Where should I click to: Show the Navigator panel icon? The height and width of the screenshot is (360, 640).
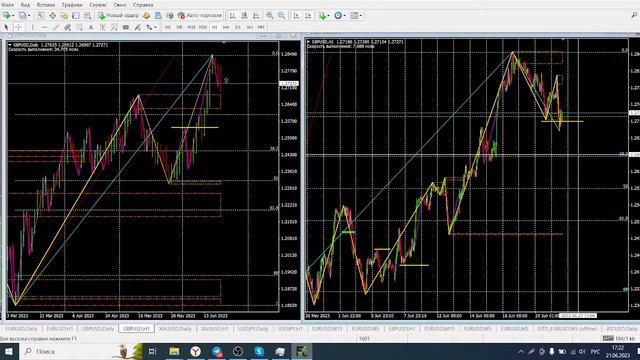pos(64,16)
